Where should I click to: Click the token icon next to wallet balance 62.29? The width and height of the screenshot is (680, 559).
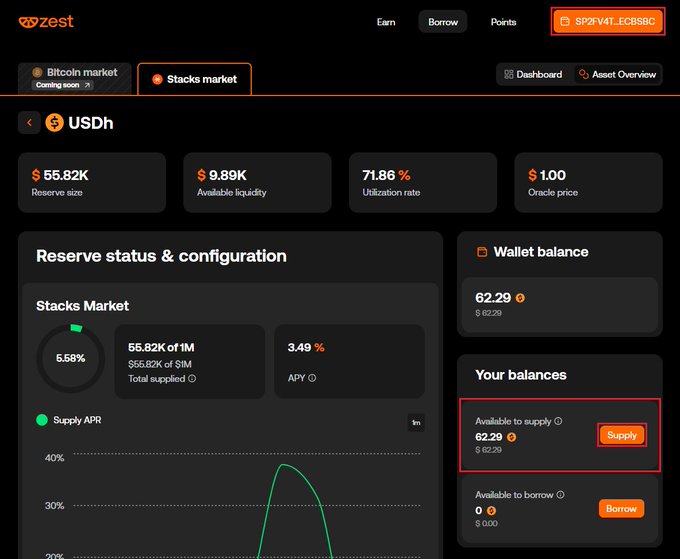[x=520, y=298]
